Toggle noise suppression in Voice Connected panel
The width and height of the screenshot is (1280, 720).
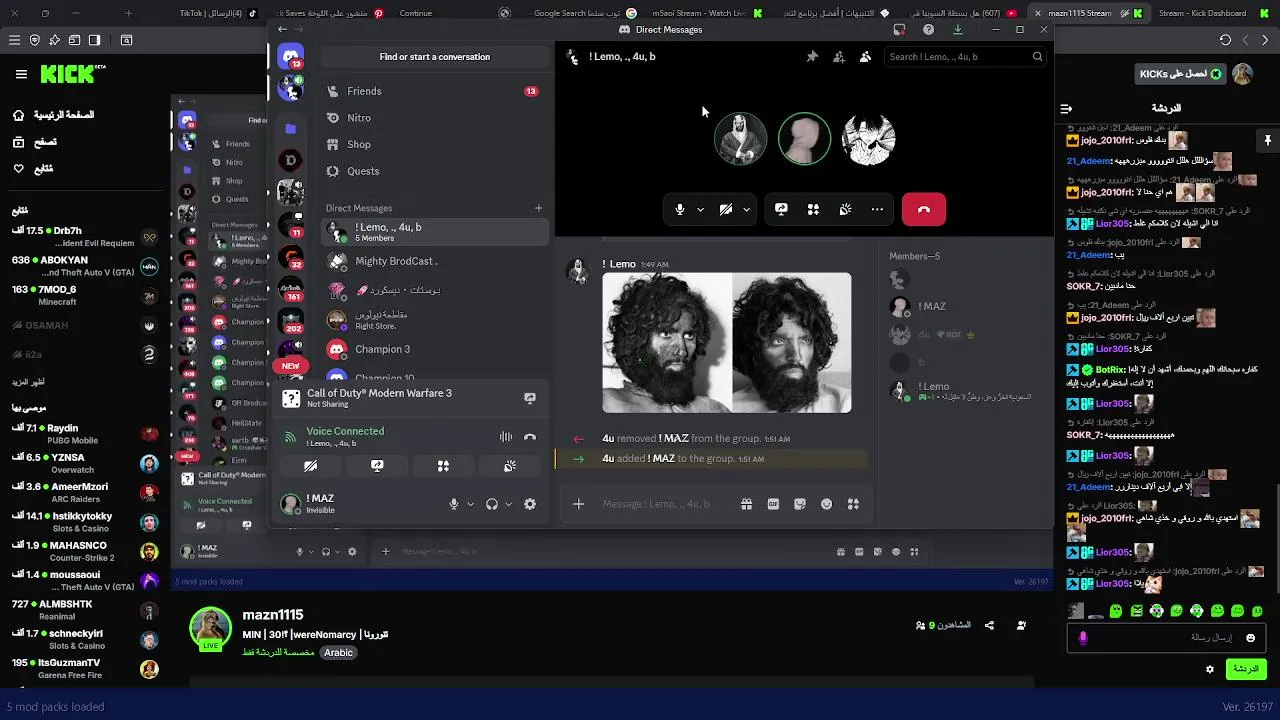506,437
